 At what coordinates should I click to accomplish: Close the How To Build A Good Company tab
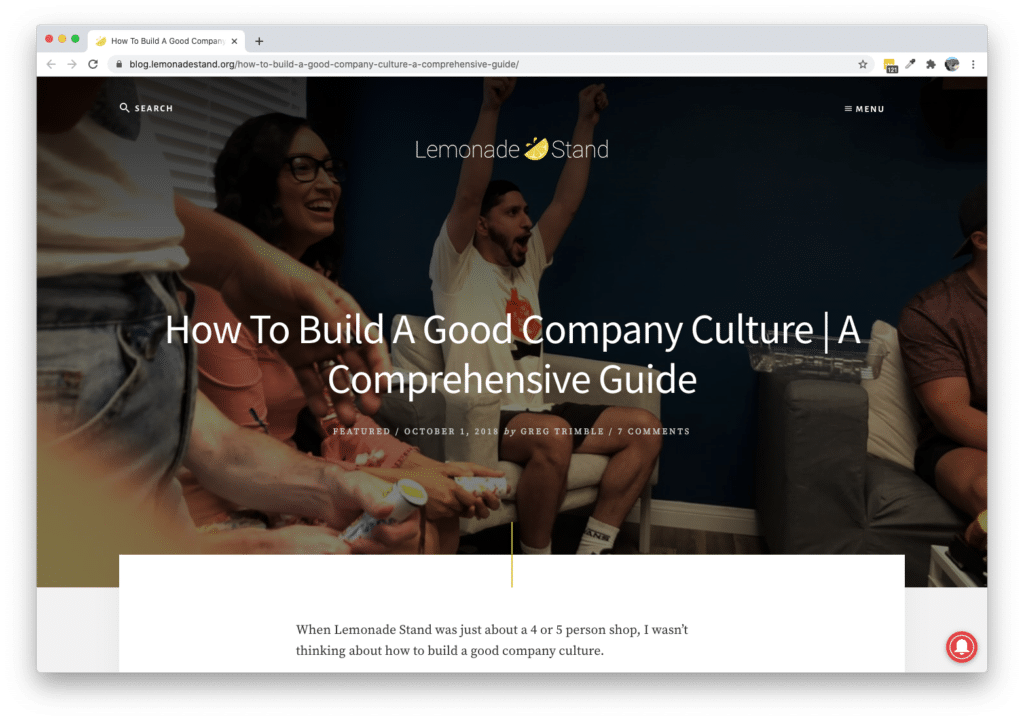click(x=234, y=41)
